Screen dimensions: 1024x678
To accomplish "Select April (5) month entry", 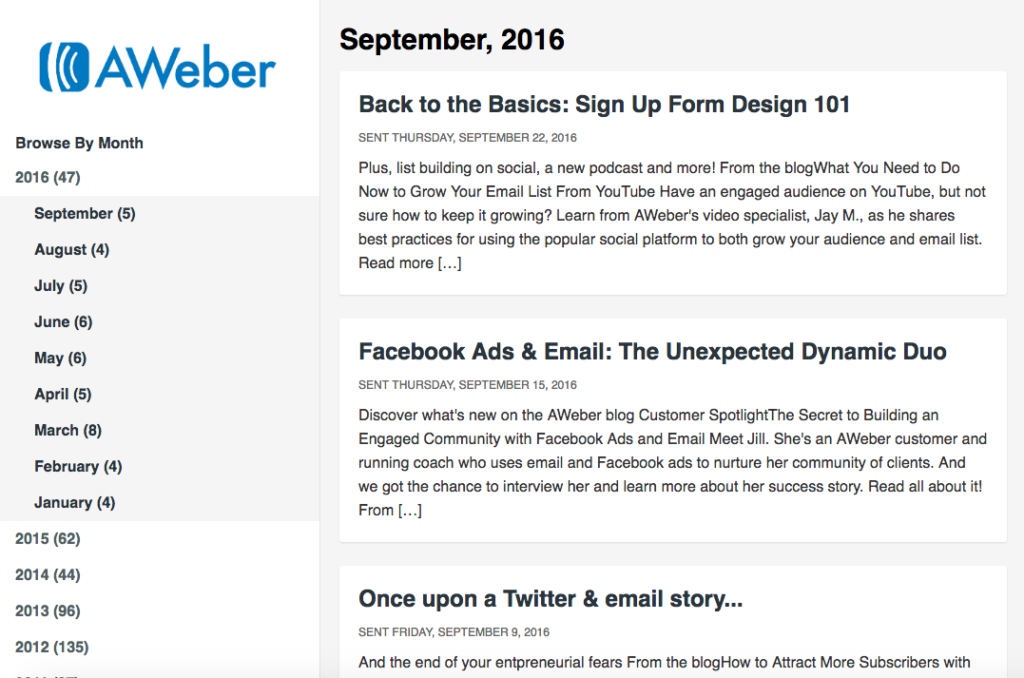I will 63,394.
